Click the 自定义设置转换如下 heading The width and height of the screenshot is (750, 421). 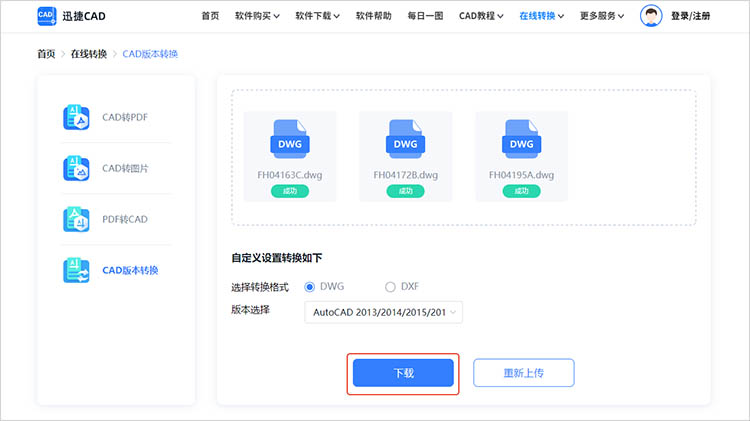tap(277, 258)
